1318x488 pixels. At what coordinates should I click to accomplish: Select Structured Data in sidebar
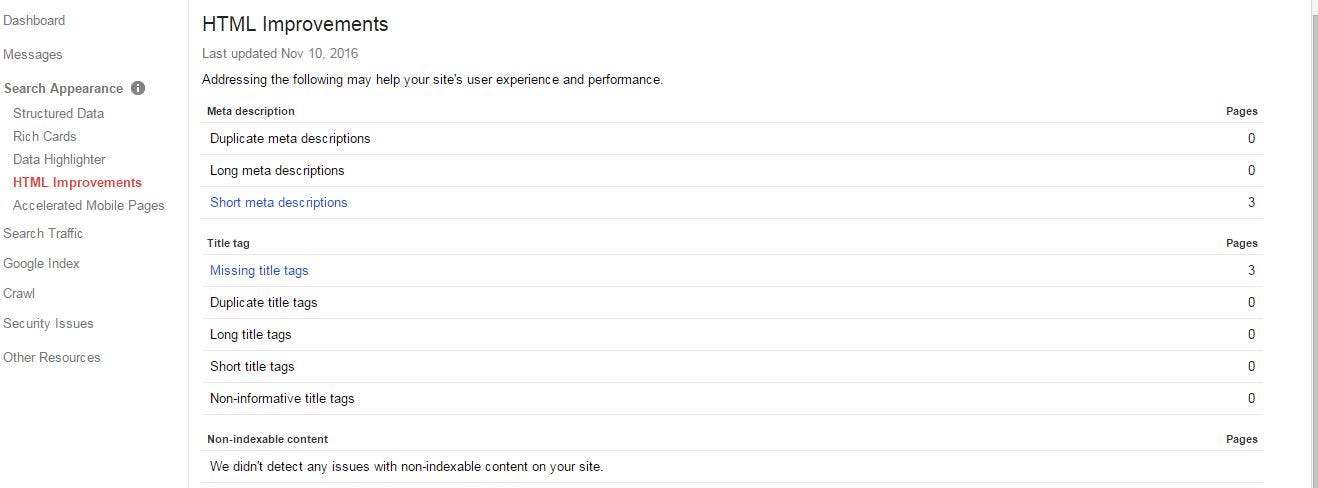point(58,113)
